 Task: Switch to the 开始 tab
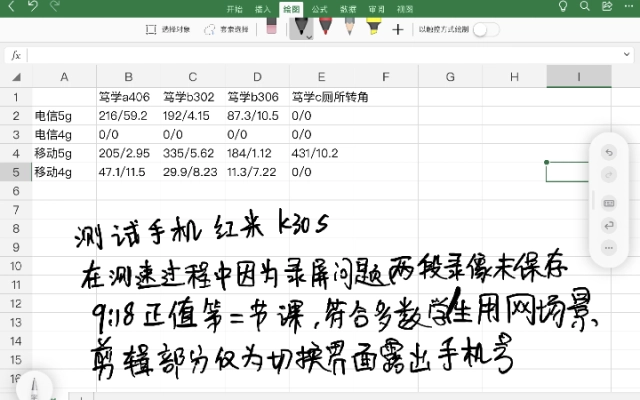click(235, 9)
